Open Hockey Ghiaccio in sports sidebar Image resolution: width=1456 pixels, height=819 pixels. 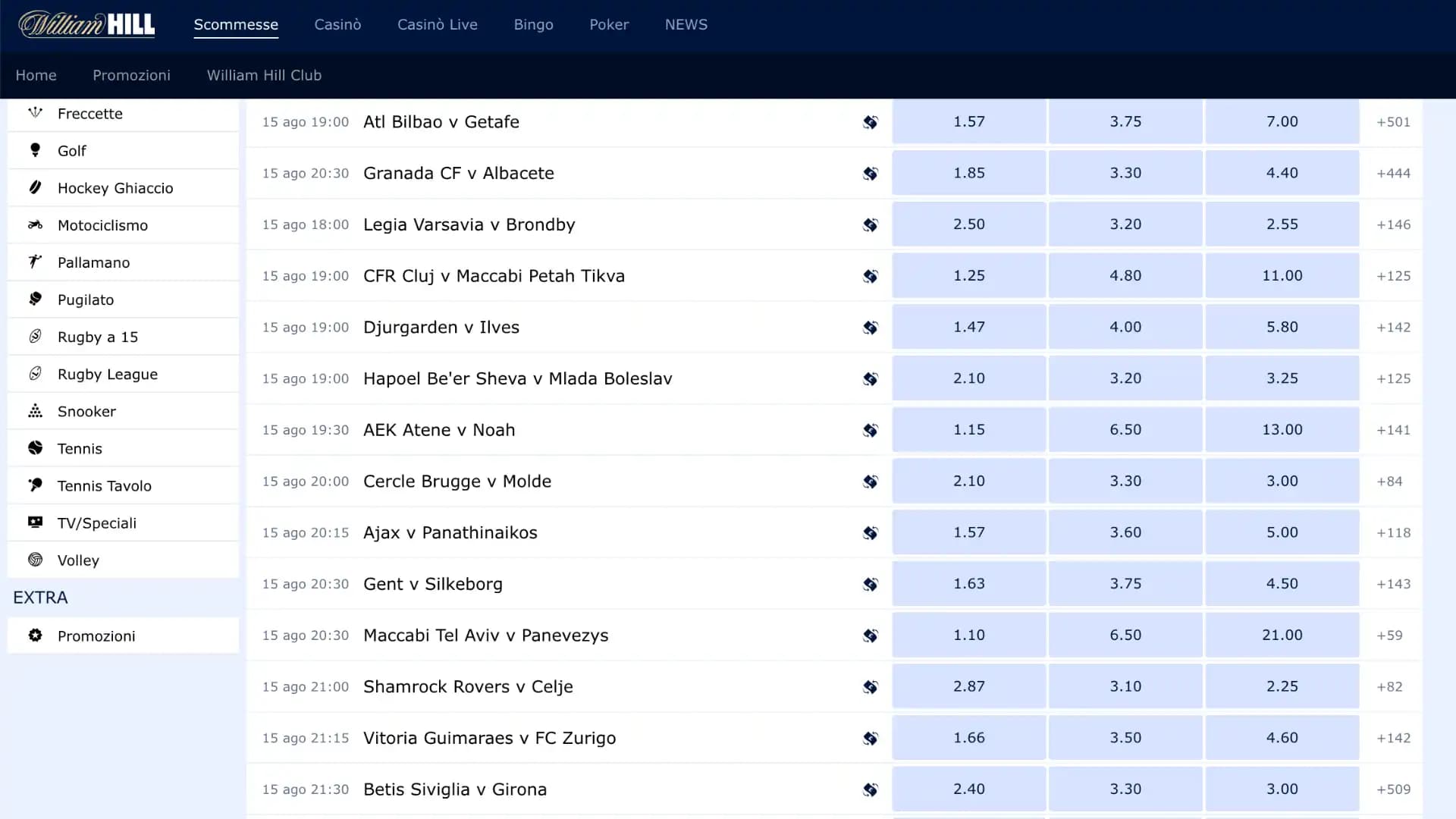[115, 188]
